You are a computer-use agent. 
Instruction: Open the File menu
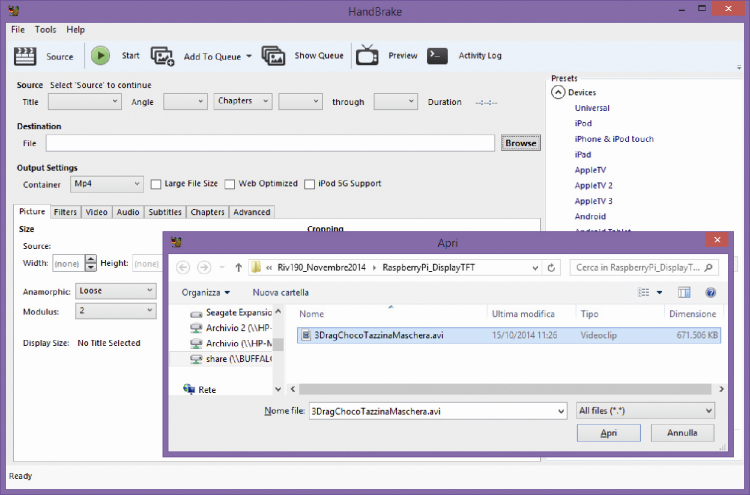click(x=18, y=30)
